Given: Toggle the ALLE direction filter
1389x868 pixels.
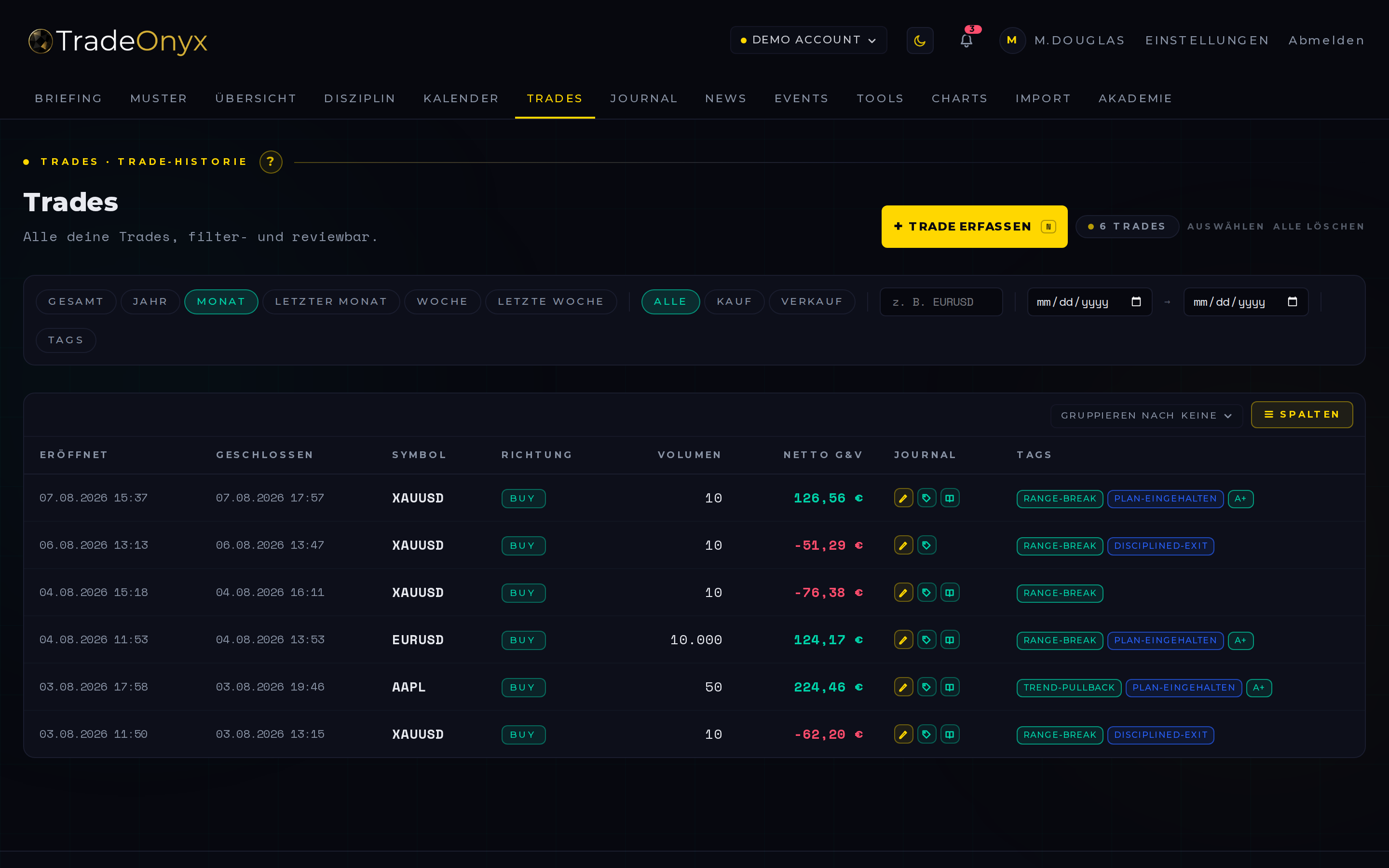Looking at the screenshot, I should [670, 301].
